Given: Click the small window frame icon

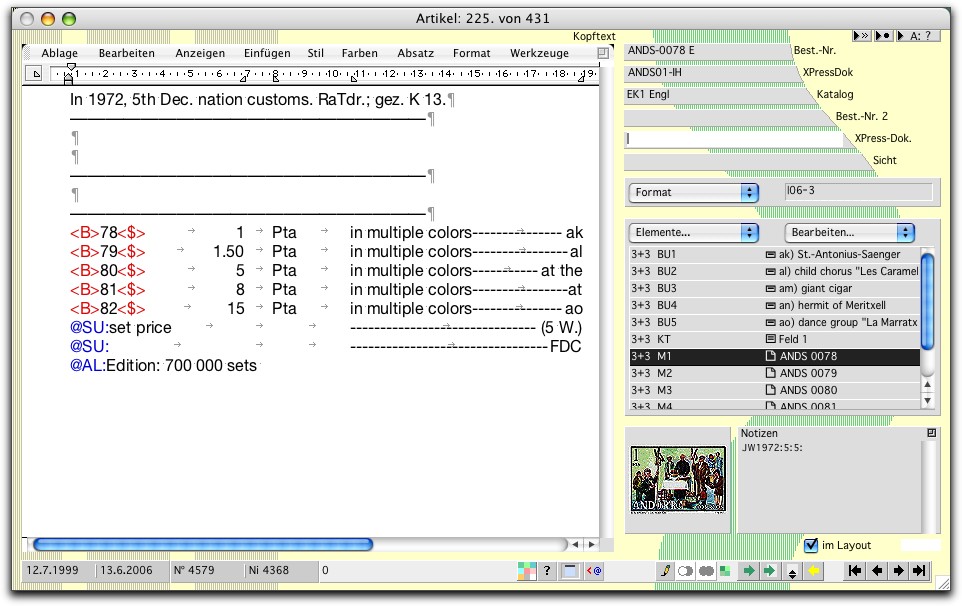Looking at the screenshot, I should tap(570, 571).
